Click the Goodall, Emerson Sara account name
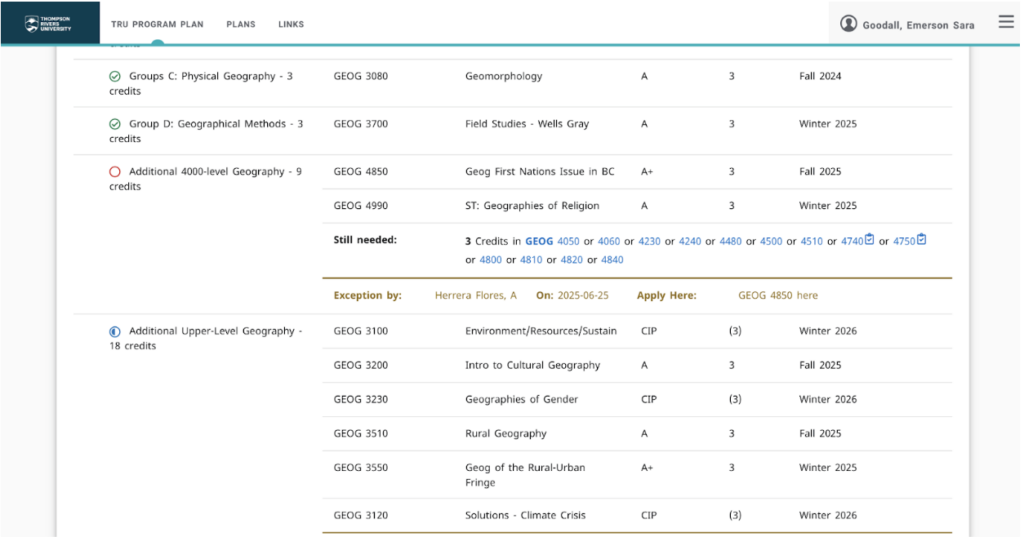The height and width of the screenshot is (537, 1024). (x=918, y=25)
